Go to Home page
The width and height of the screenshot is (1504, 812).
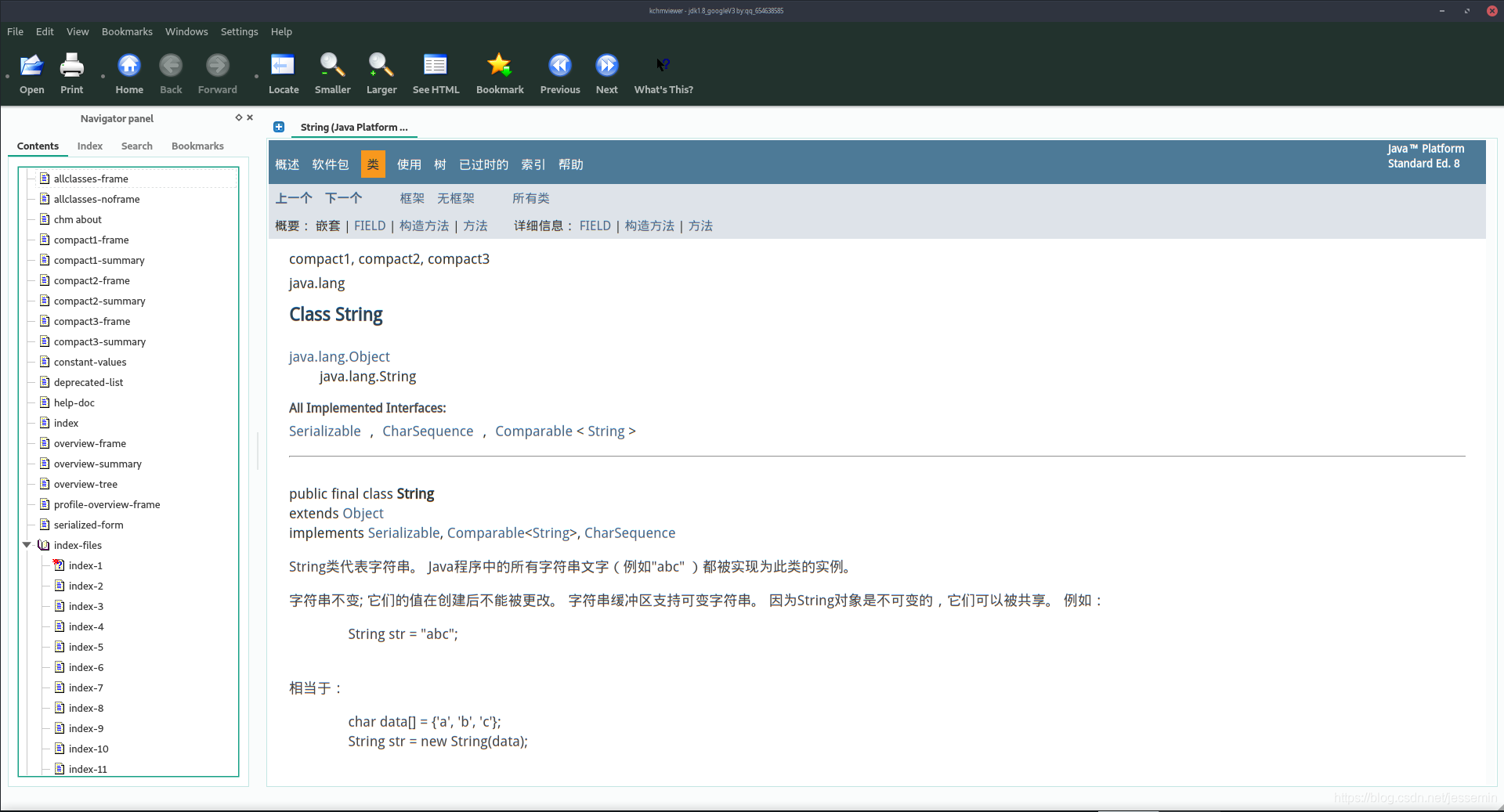129,74
